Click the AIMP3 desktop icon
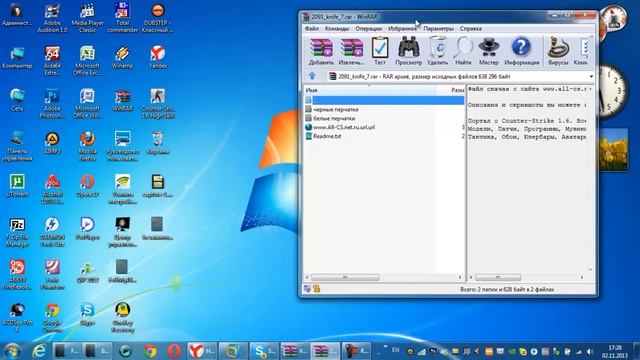This screenshot has height=360, width=640. (52, 143)
